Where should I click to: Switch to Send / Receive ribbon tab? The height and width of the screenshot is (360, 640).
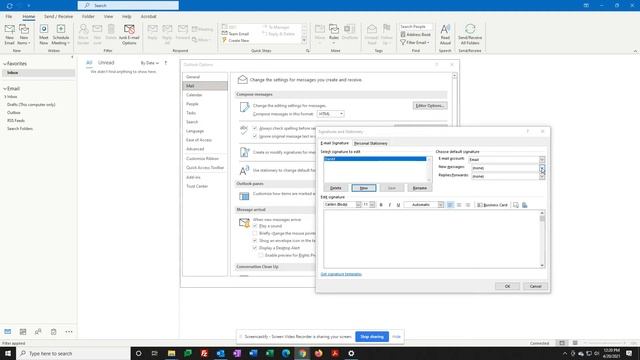coord(58,16)
